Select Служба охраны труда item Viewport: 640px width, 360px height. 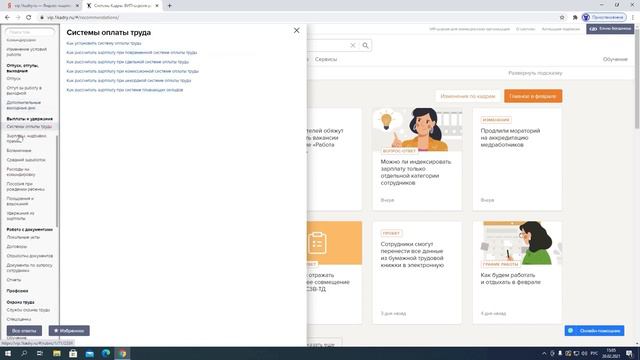(28, 310)
